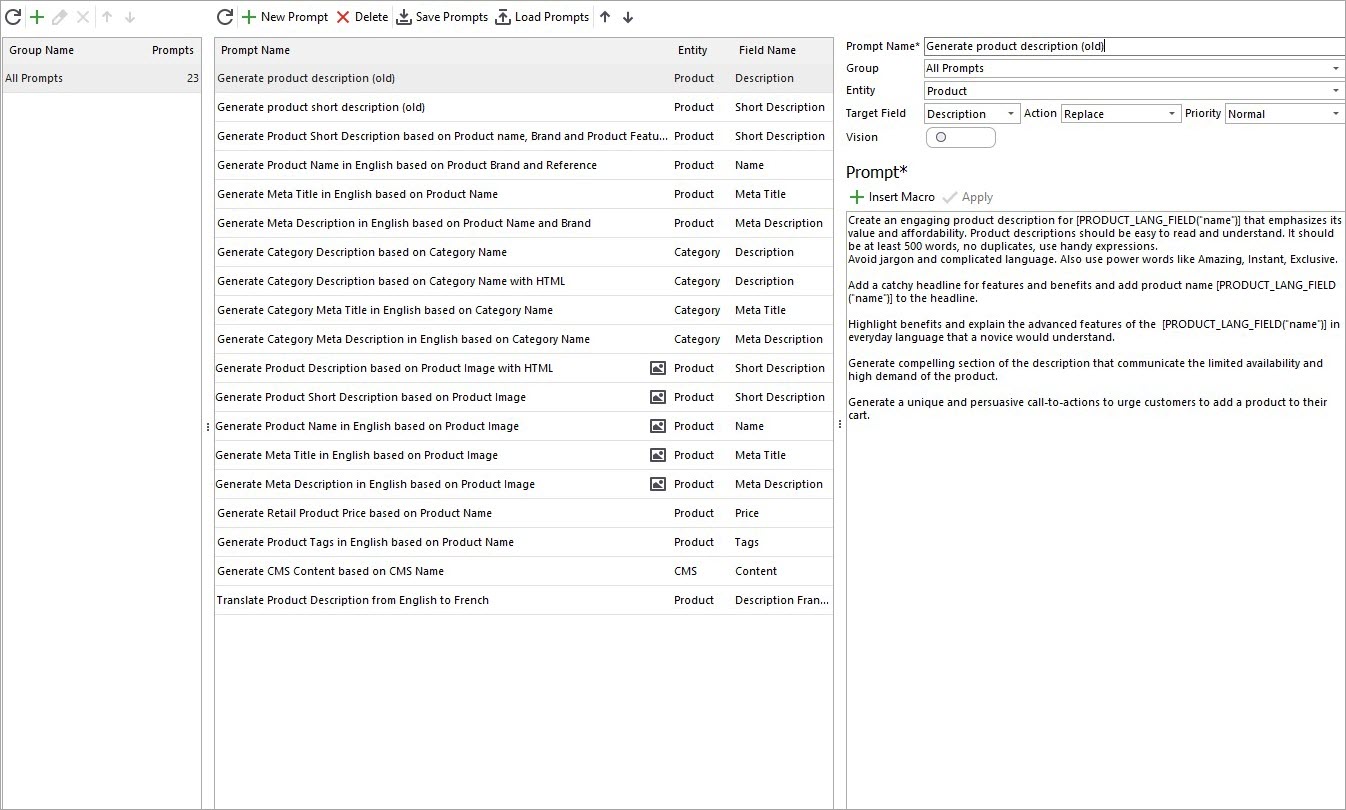Refresh the prompt groups list

(13, 17)
